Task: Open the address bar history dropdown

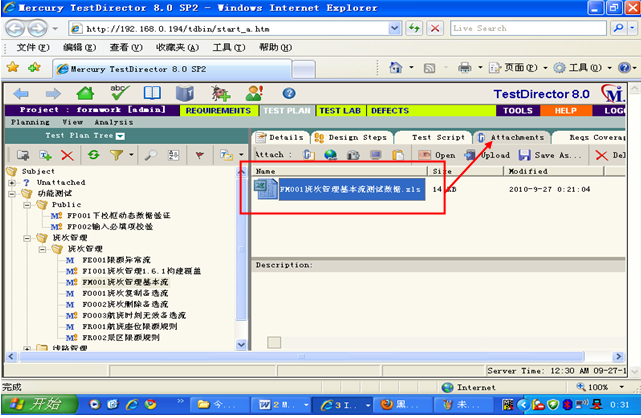Action: point(394,29)
